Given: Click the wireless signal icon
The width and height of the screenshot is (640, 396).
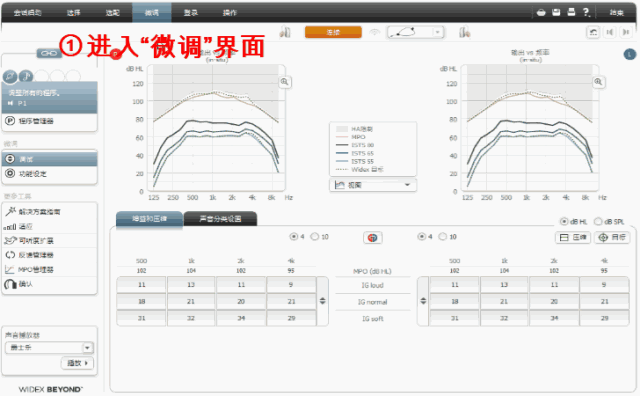Looking at the screenshot, I should [x=374, y=32].
